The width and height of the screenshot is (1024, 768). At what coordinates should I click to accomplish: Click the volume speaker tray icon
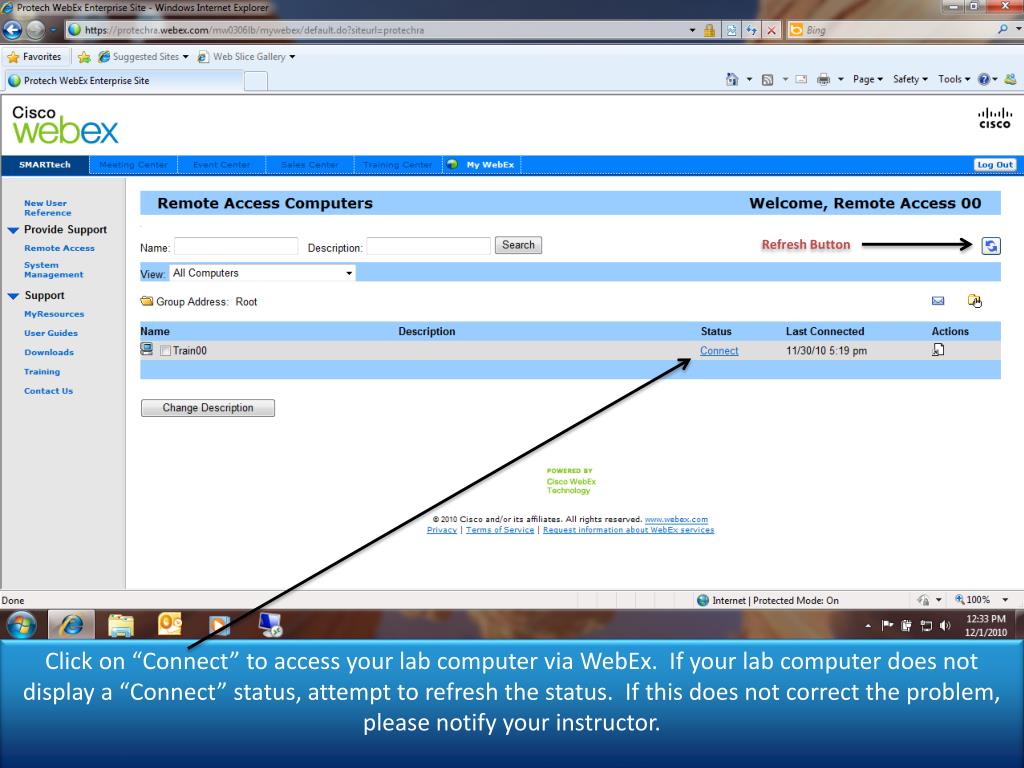coord(945,626)
